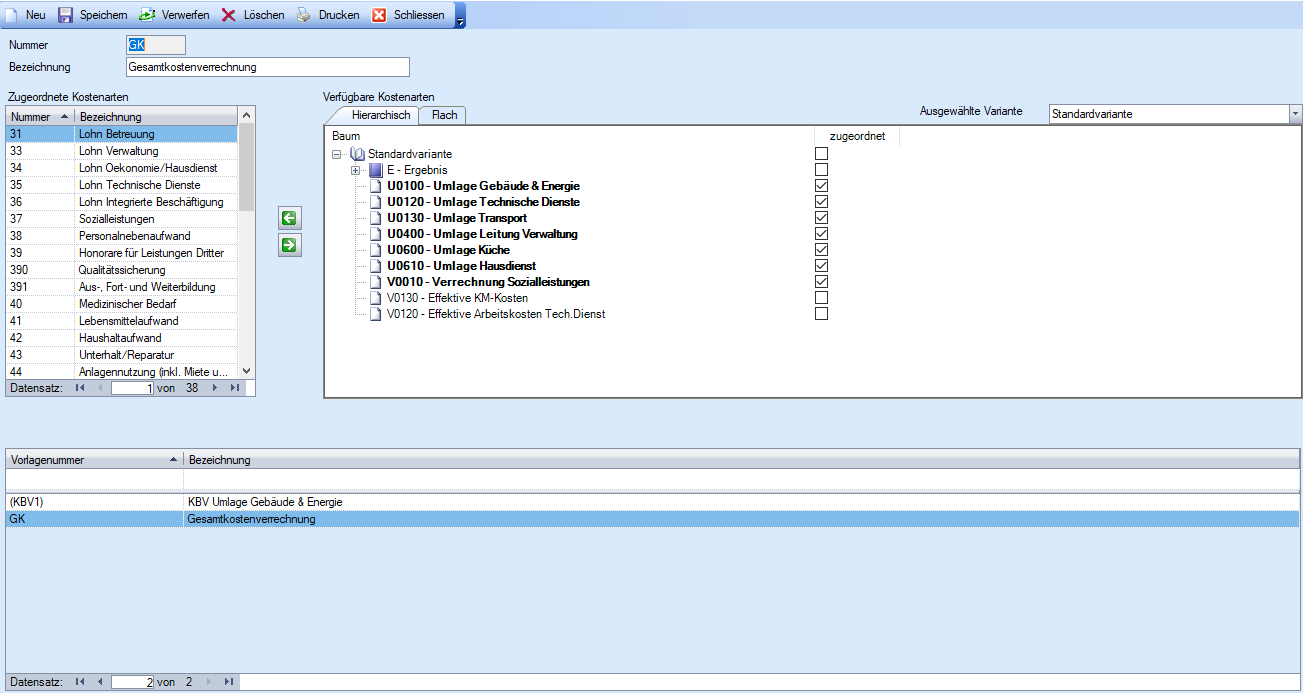Select row 41 Lebensmittelaufwand
The width and height of the screenshot is (1303, 693).
pyautogui.click(x=122, y=321)
